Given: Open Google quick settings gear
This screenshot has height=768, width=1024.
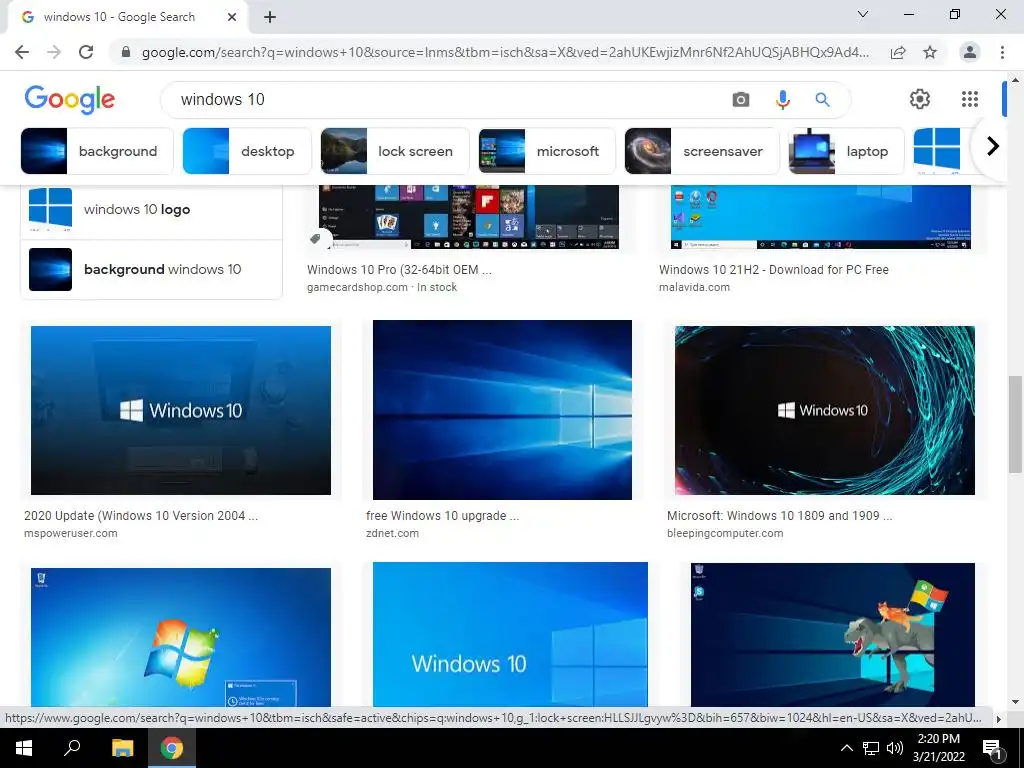Looking at the screenshot, I should pyautogui.click(x=920, y=99).
